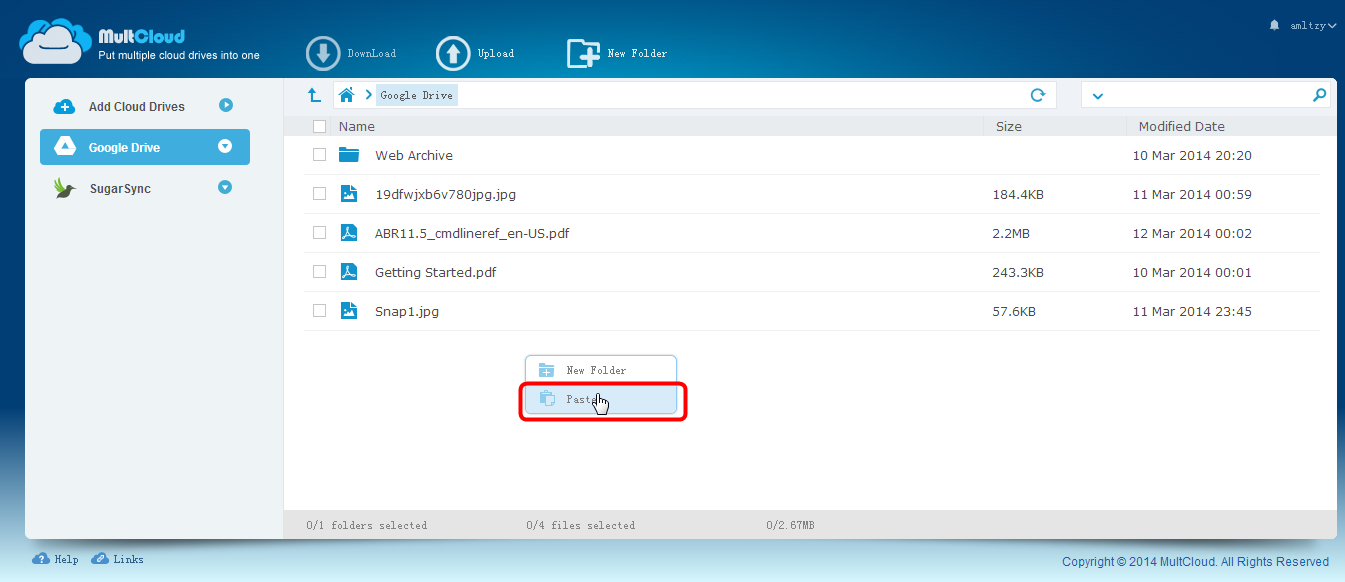Viewport: 1345px width, 582px height.
Task: Expand the Google Drive dropdown arrow
Action: click(225, 146)
